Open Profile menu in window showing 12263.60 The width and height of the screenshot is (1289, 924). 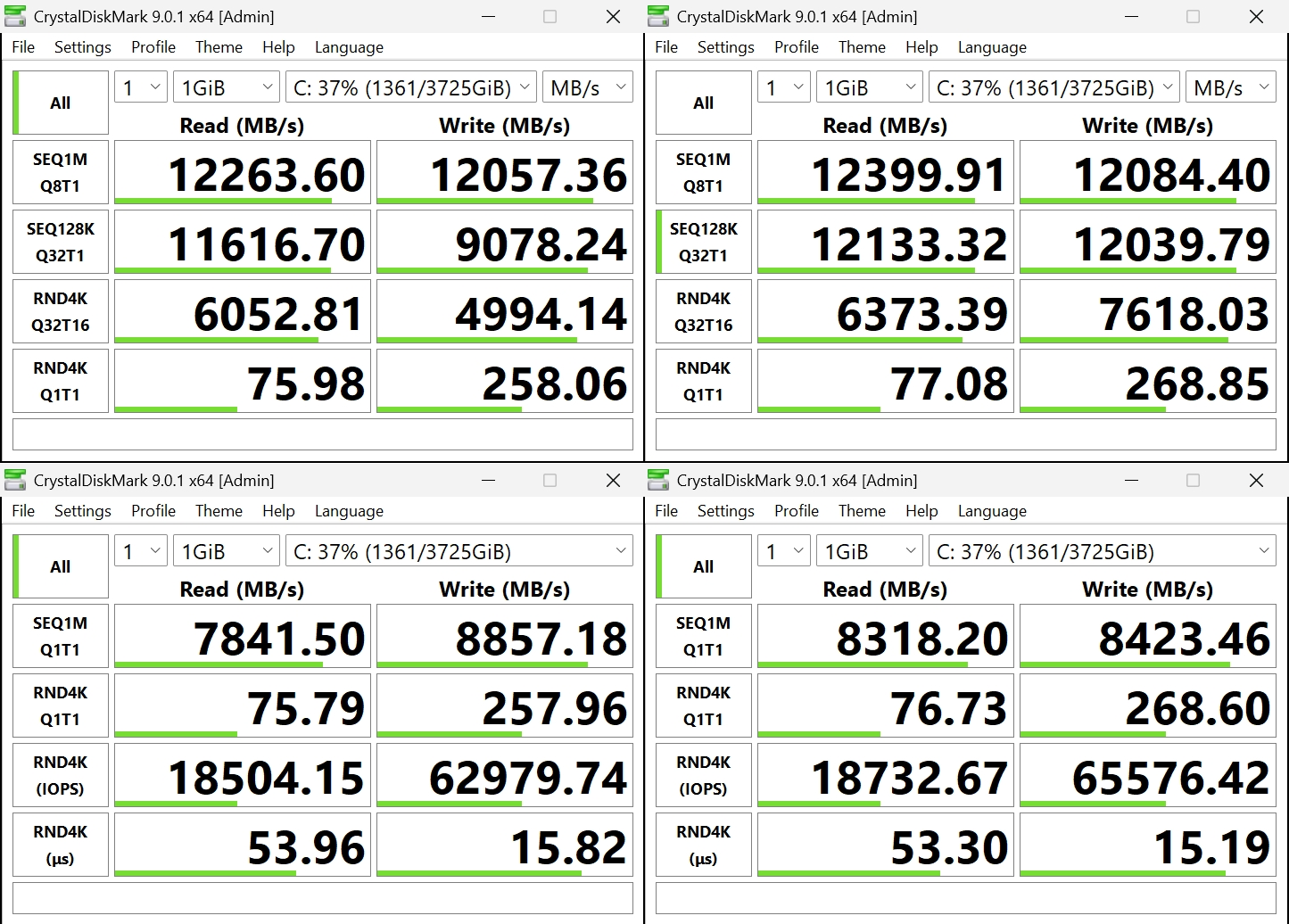pyautogui.click(x=153, y=47)
